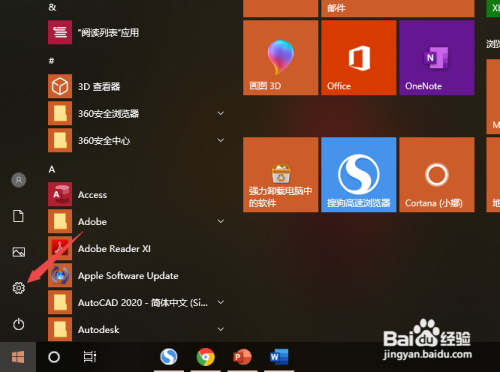Open Cortana search circle on taskbar
This screenshot has width=500, height=372.
[54, 357]
